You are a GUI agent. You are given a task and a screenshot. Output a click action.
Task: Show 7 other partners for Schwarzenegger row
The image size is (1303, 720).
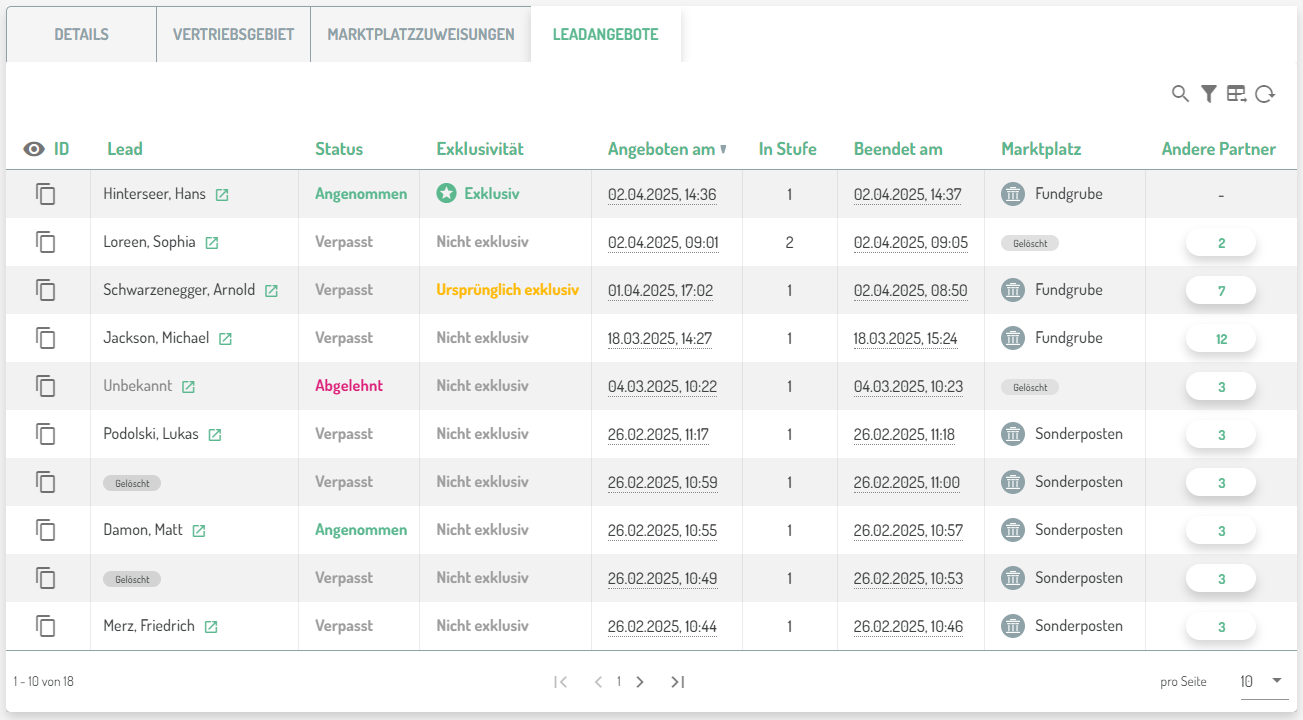tap(1220, 291)
